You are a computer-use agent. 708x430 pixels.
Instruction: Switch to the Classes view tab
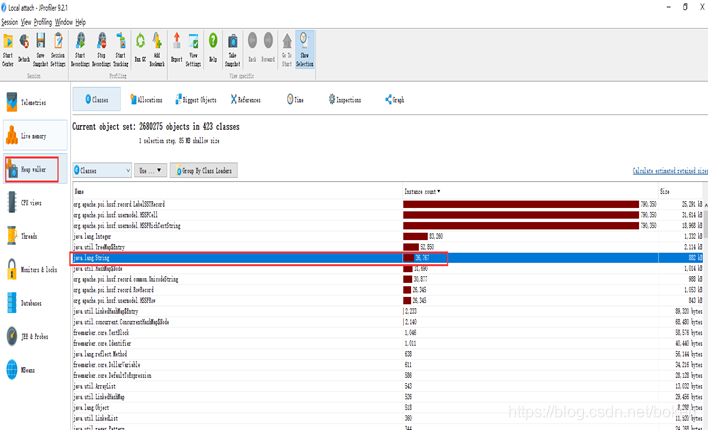point(97,99)
